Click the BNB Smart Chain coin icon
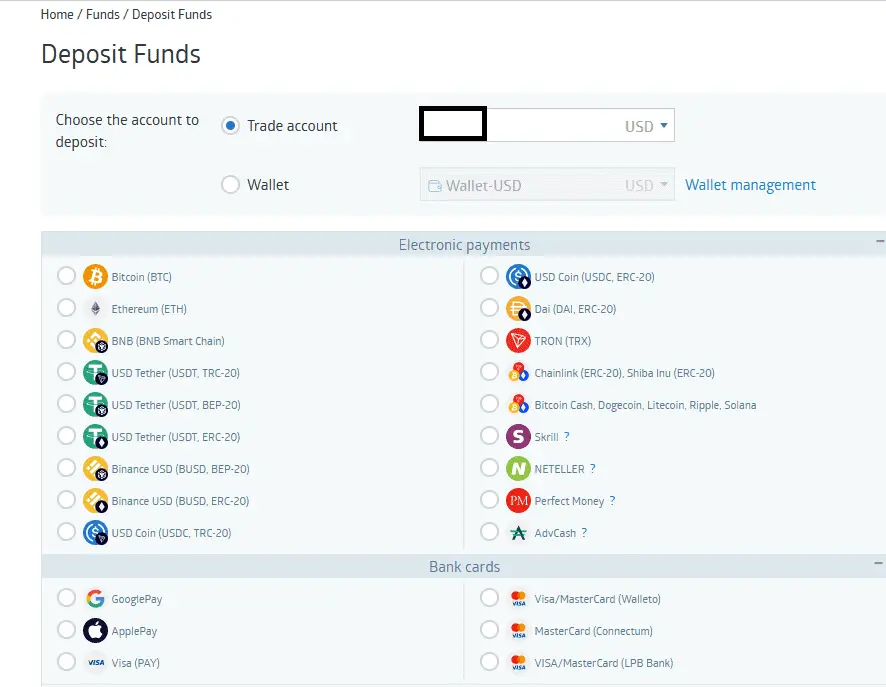Screen dimensions: 886x687 tap(95, 341)
